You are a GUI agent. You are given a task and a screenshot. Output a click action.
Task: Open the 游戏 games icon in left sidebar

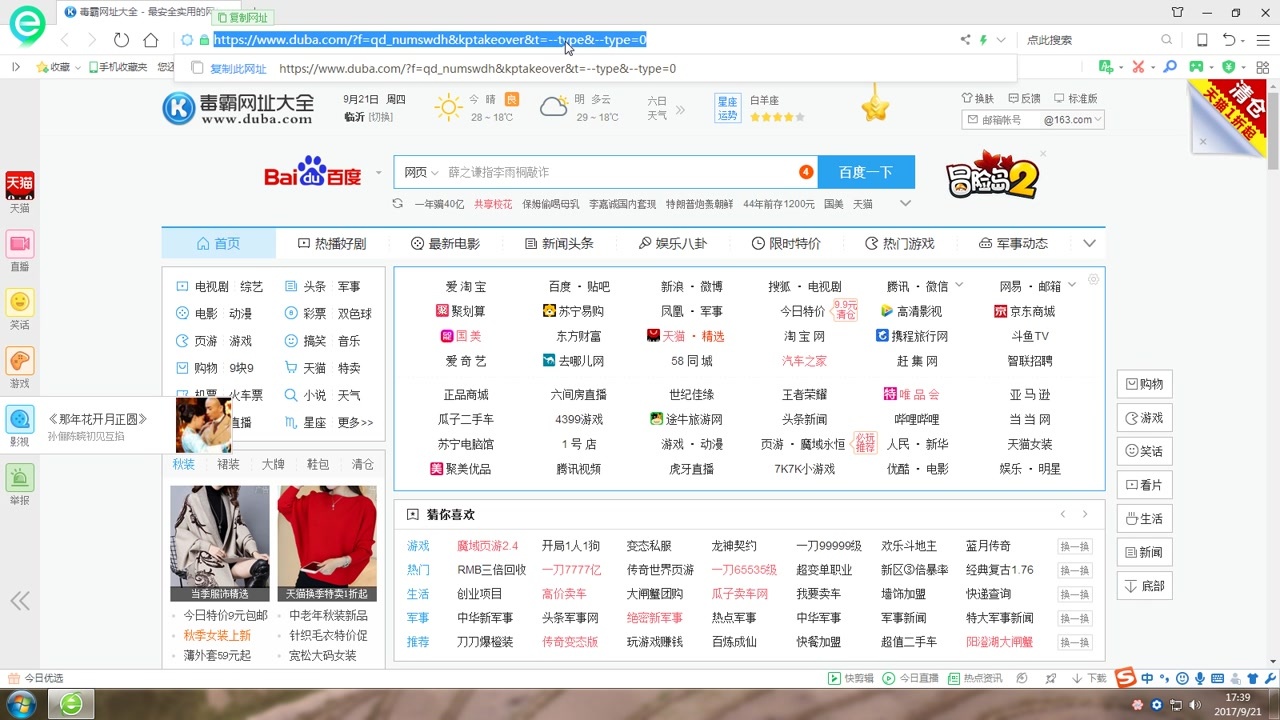pyautogui.click(x=20, y=360)
